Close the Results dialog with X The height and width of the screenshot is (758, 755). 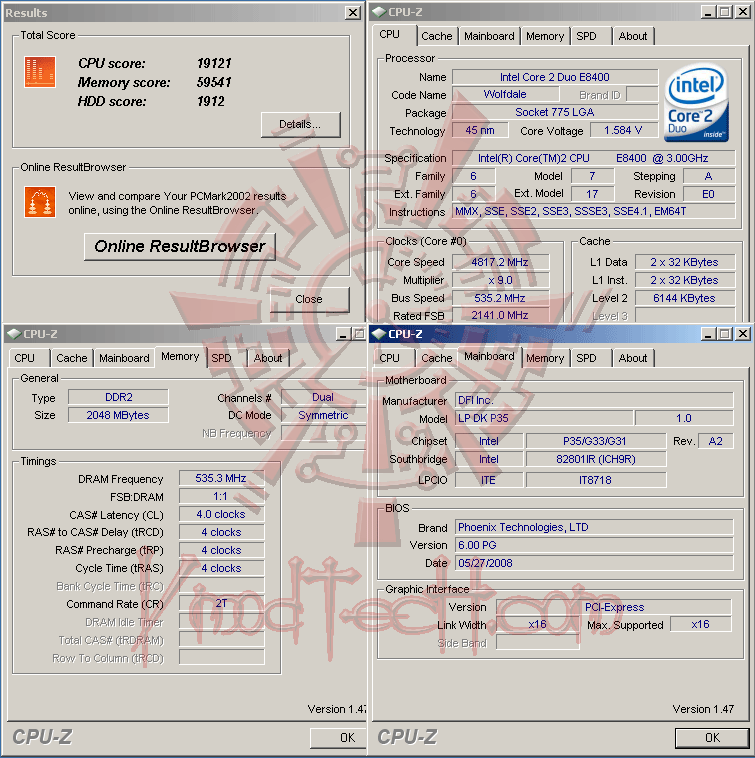click(353, 13)
